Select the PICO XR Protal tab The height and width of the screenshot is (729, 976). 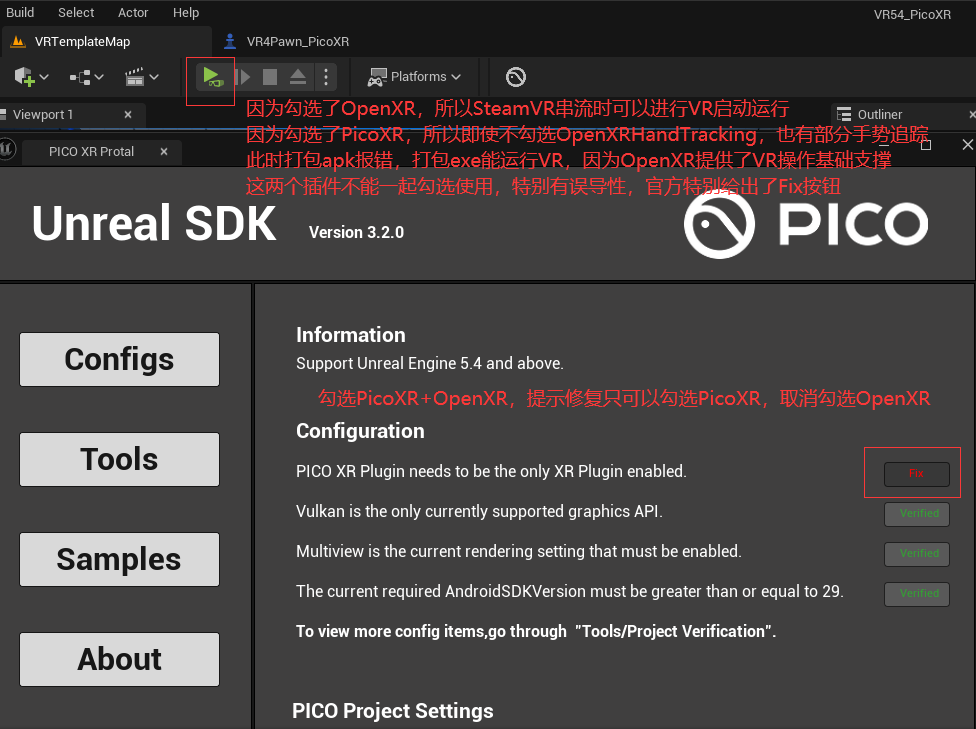click(92, 151)
